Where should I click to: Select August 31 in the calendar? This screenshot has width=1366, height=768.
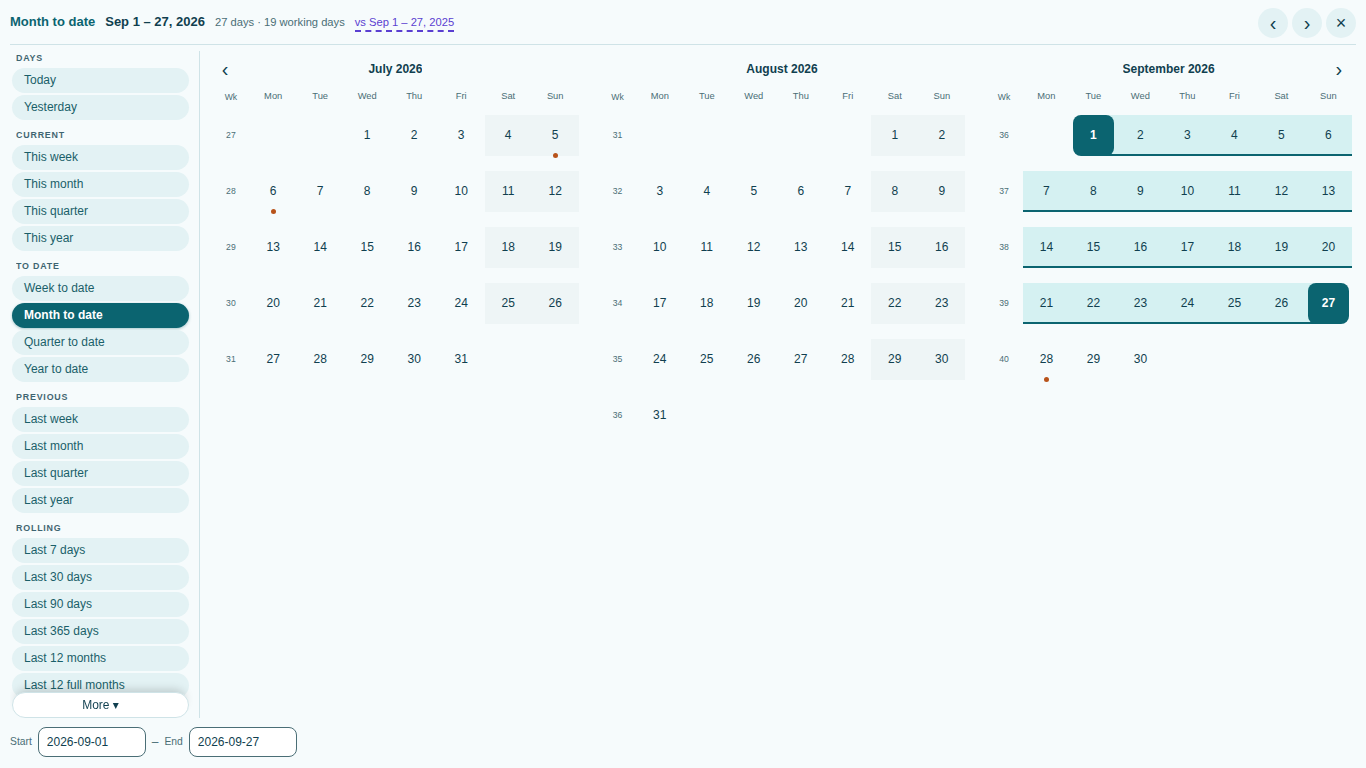click(x=659, y=415)
